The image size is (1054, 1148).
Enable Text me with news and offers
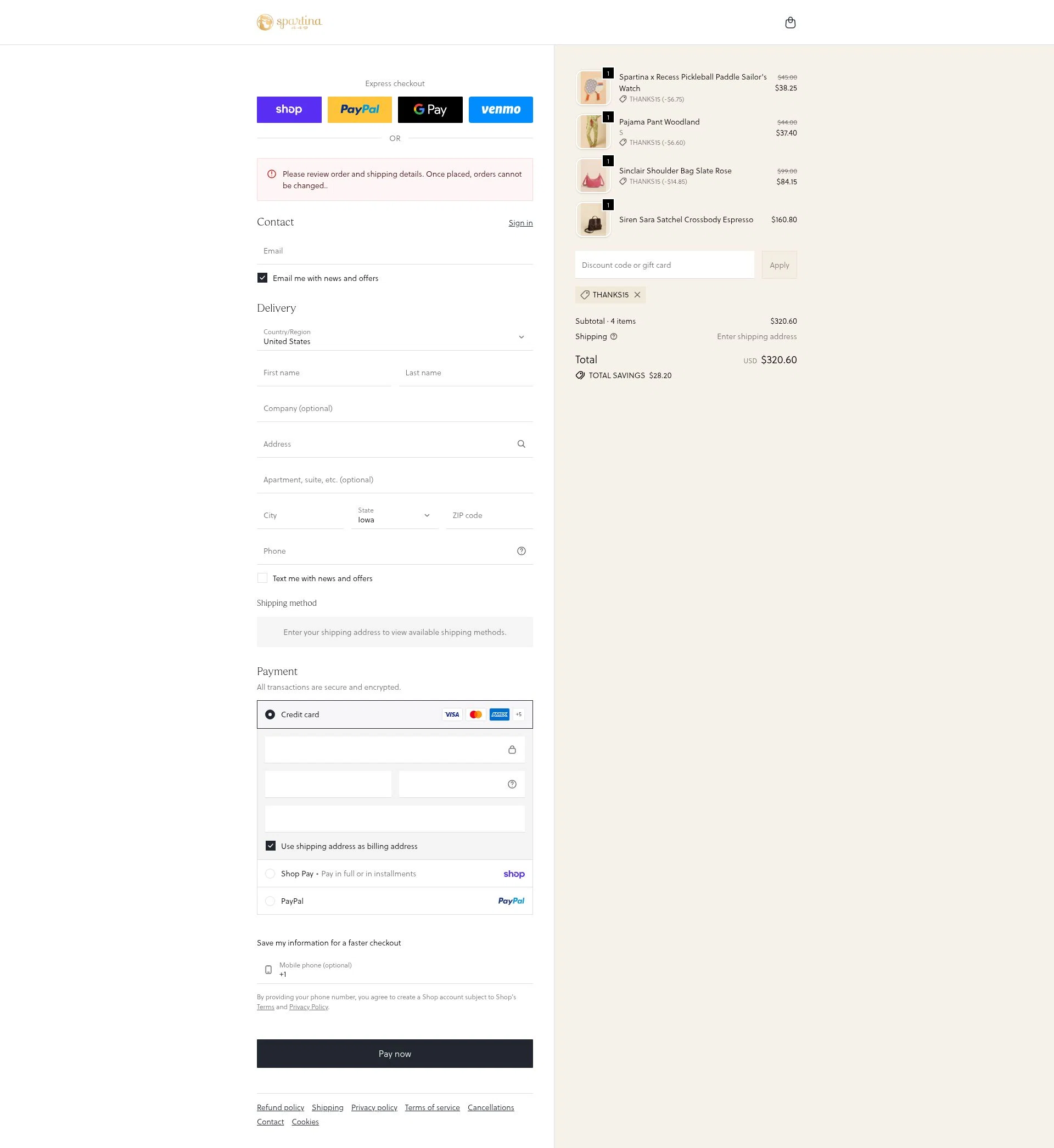[x=262, y=578]
